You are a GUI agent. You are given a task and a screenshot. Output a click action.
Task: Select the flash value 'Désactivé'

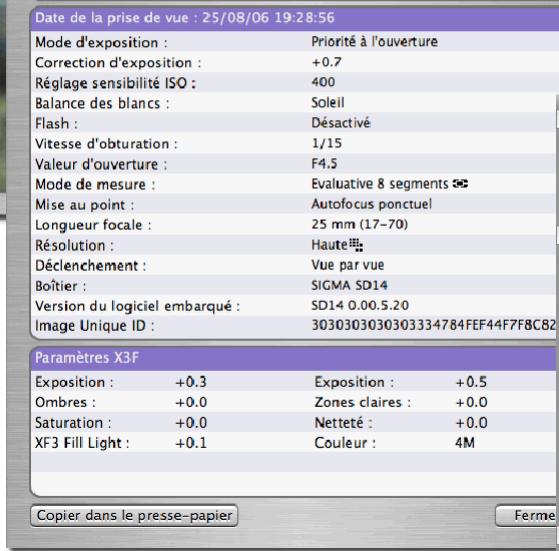[341, 123]
